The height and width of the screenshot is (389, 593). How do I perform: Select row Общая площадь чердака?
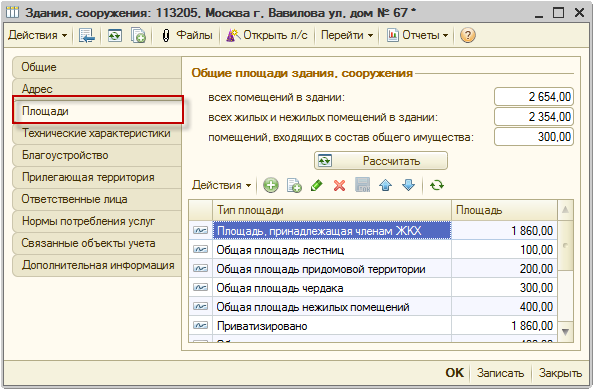coord(373,288)
